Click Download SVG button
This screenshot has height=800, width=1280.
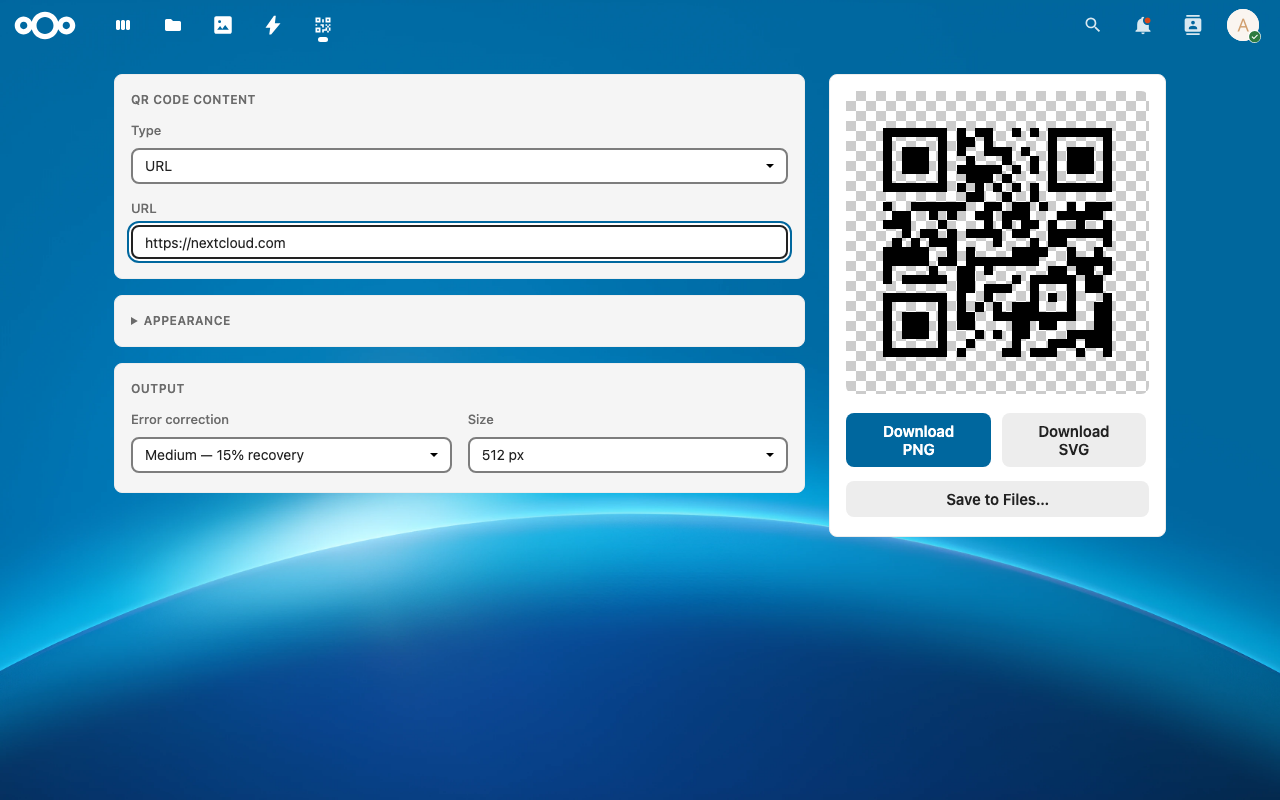(x=1074, y=440)
